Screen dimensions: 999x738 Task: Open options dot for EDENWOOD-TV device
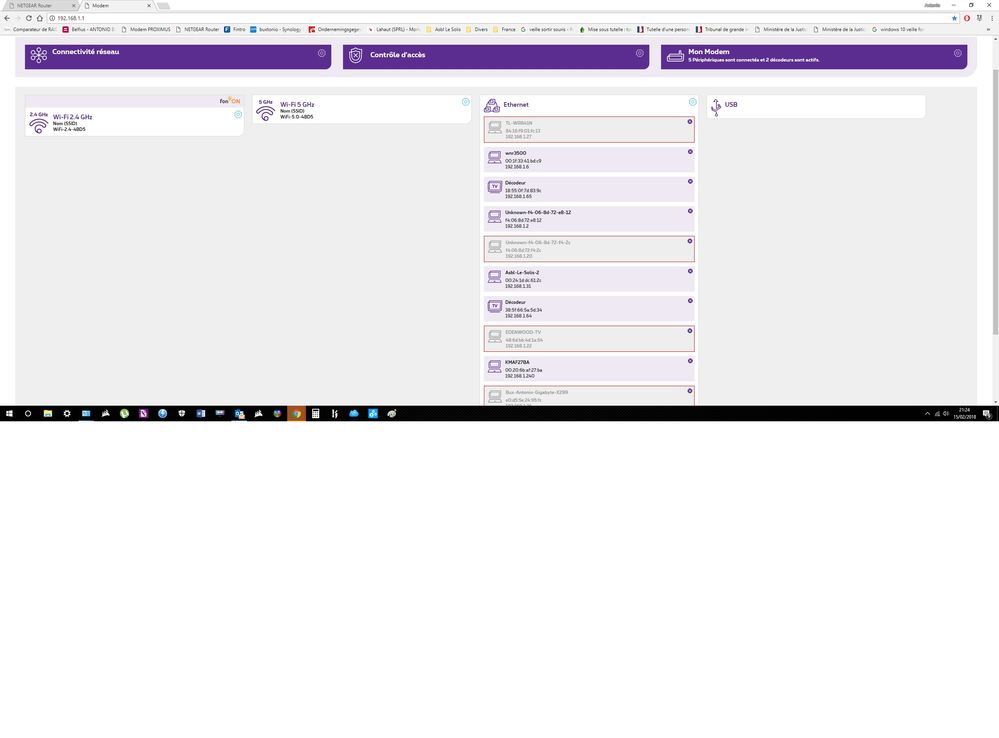[x=690, y=331]
